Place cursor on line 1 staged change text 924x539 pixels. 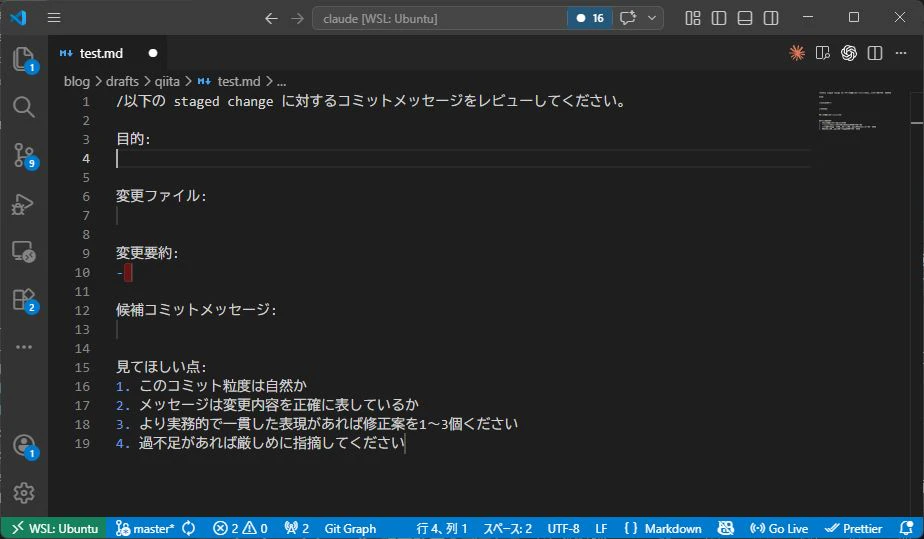coord(223,101)
